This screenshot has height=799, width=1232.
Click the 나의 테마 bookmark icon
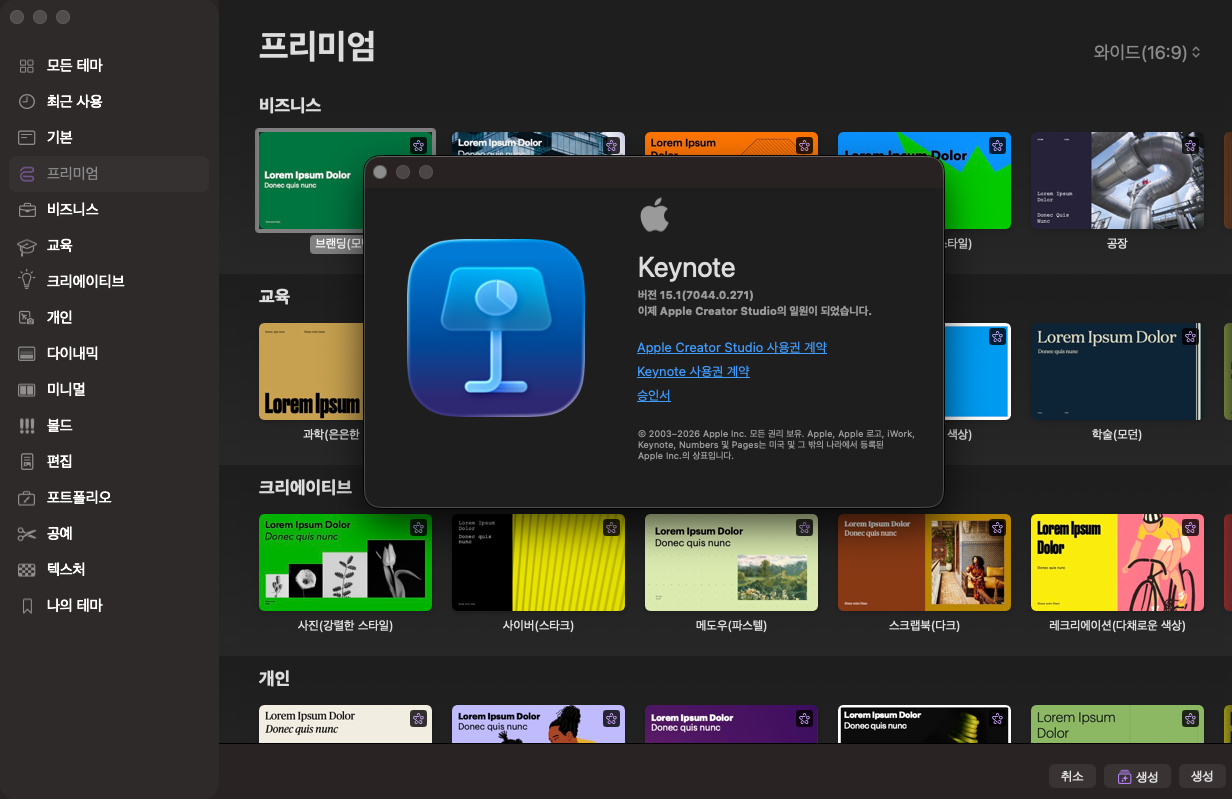(27, 606)
